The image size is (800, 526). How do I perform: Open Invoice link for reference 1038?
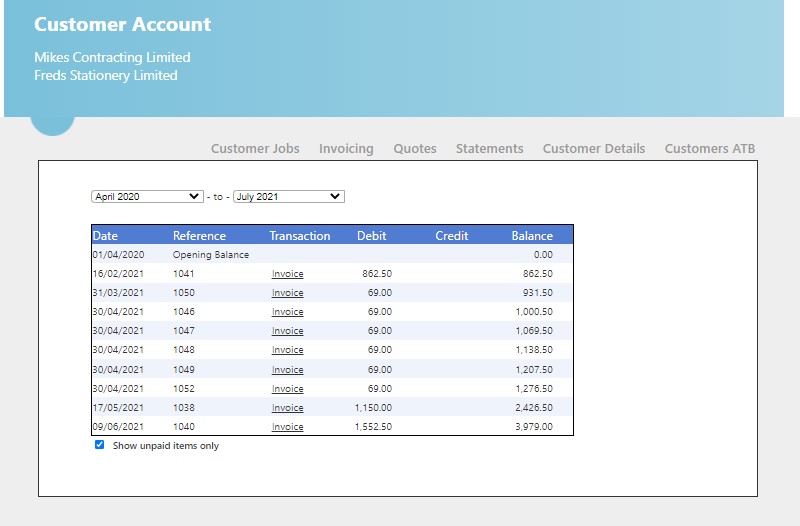point(288,408)
